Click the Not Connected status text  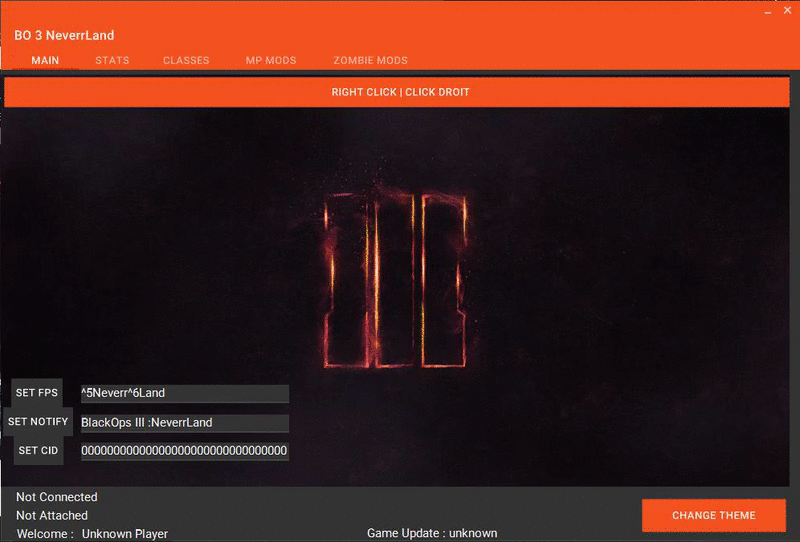pyautogui.click(x=57, y=497)
